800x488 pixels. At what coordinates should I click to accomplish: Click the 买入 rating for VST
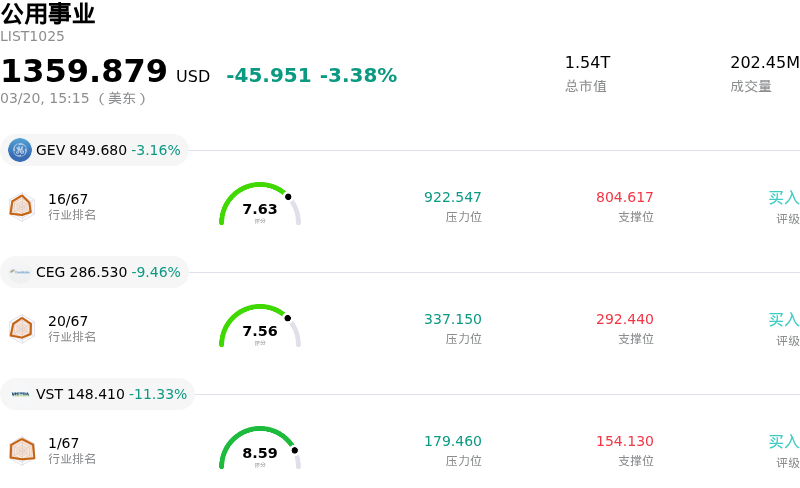(783, 442)
